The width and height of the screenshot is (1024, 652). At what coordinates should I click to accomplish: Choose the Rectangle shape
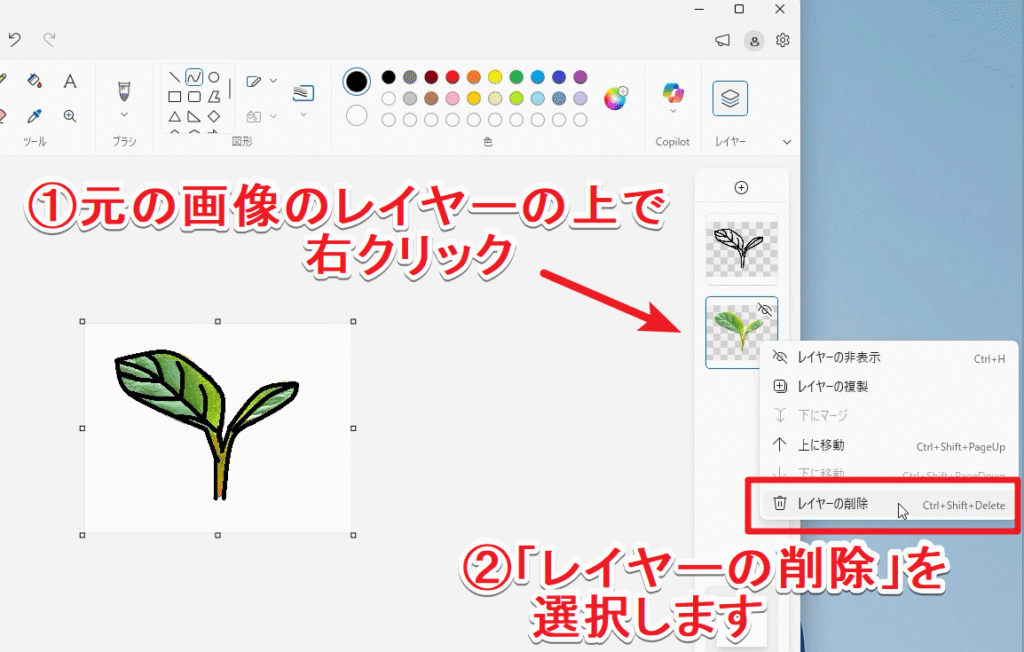(174, 97)
